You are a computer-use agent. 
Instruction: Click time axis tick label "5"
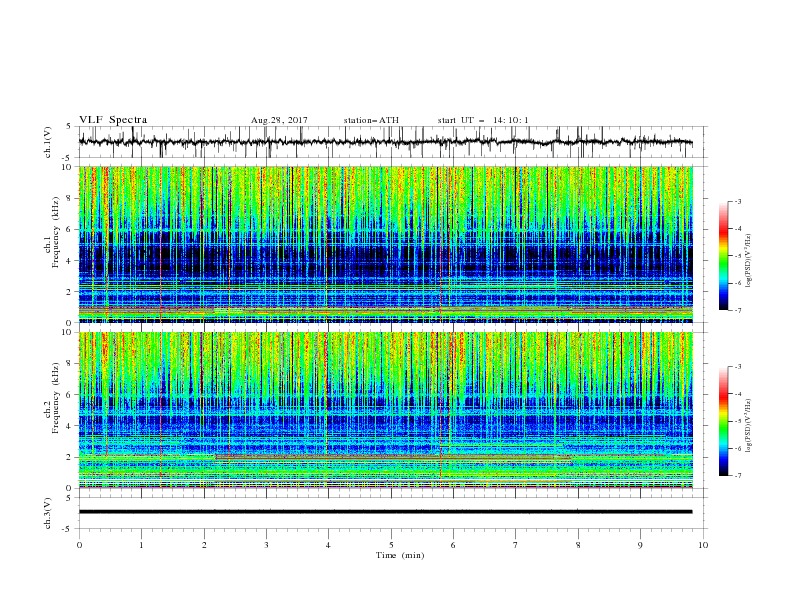[x=391, y=545]
